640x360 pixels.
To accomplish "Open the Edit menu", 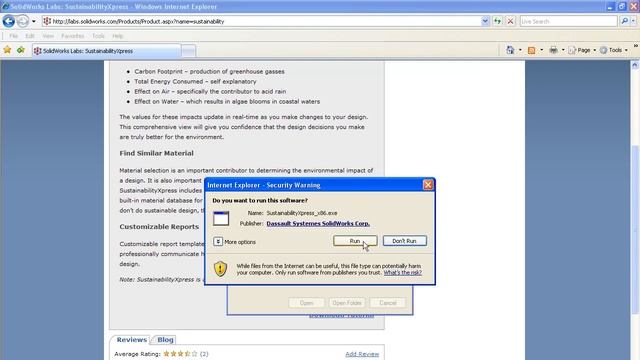I will pos(30,36).
